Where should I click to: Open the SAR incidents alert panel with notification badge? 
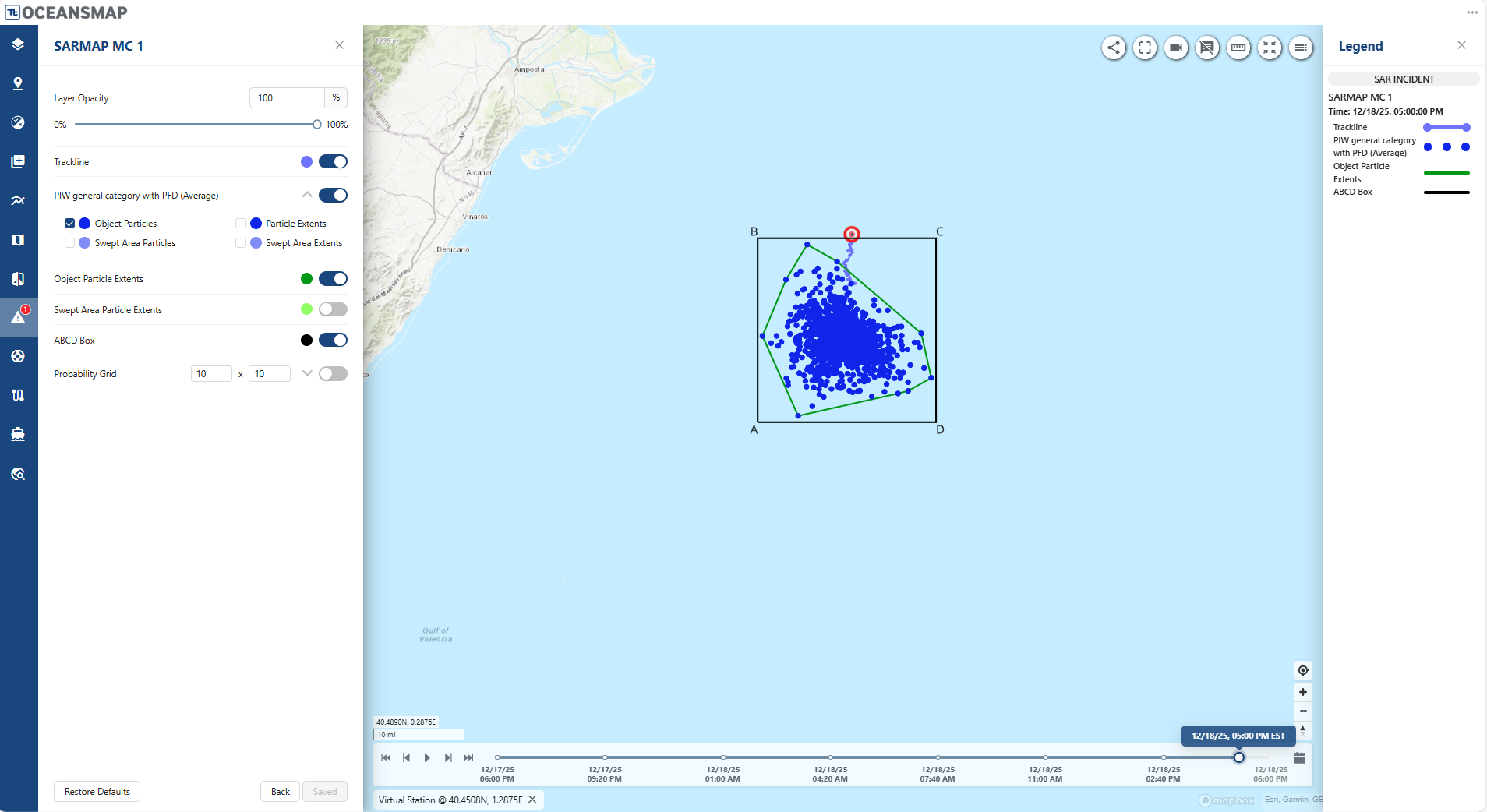click(19, 316)
